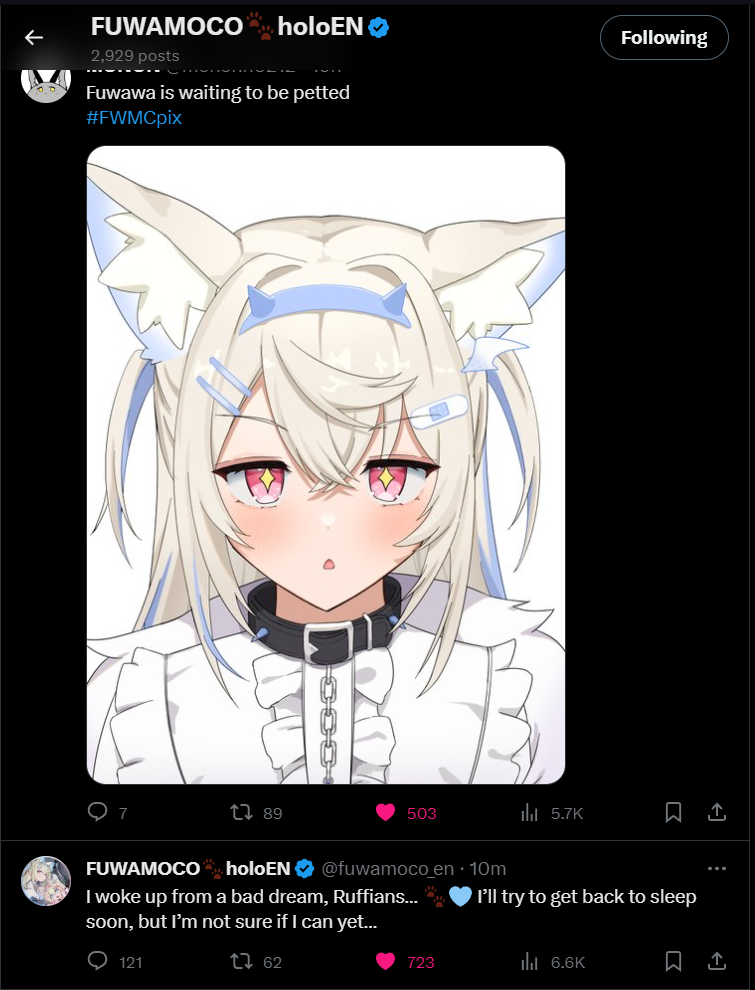Share the bad dream post
Screen dimensions: 755x990
(716, 962)
